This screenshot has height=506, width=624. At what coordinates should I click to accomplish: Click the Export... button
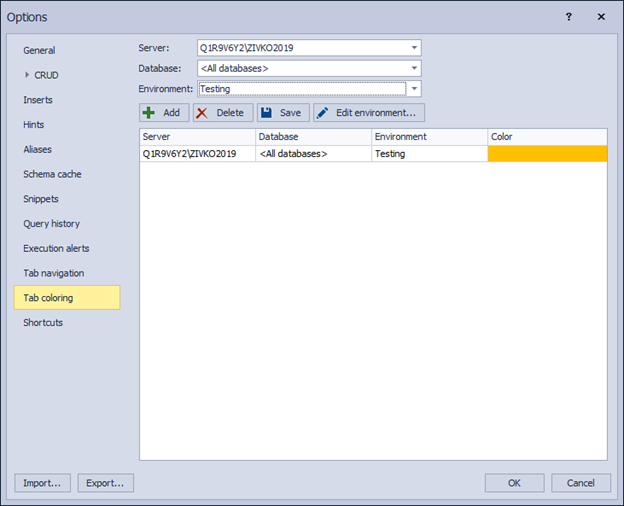point(105,483)
